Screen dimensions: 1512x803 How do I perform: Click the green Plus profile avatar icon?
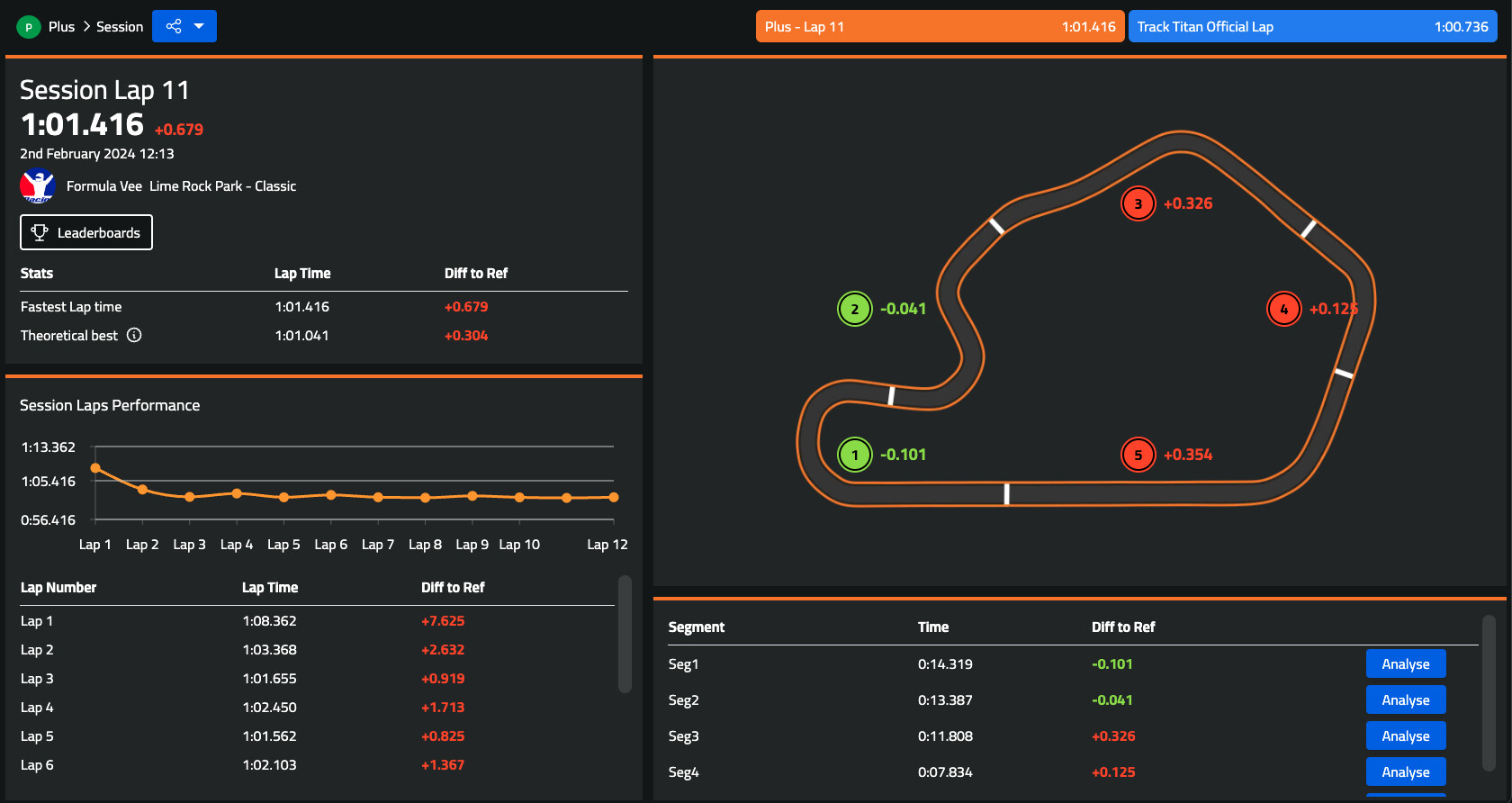(28, 27)
